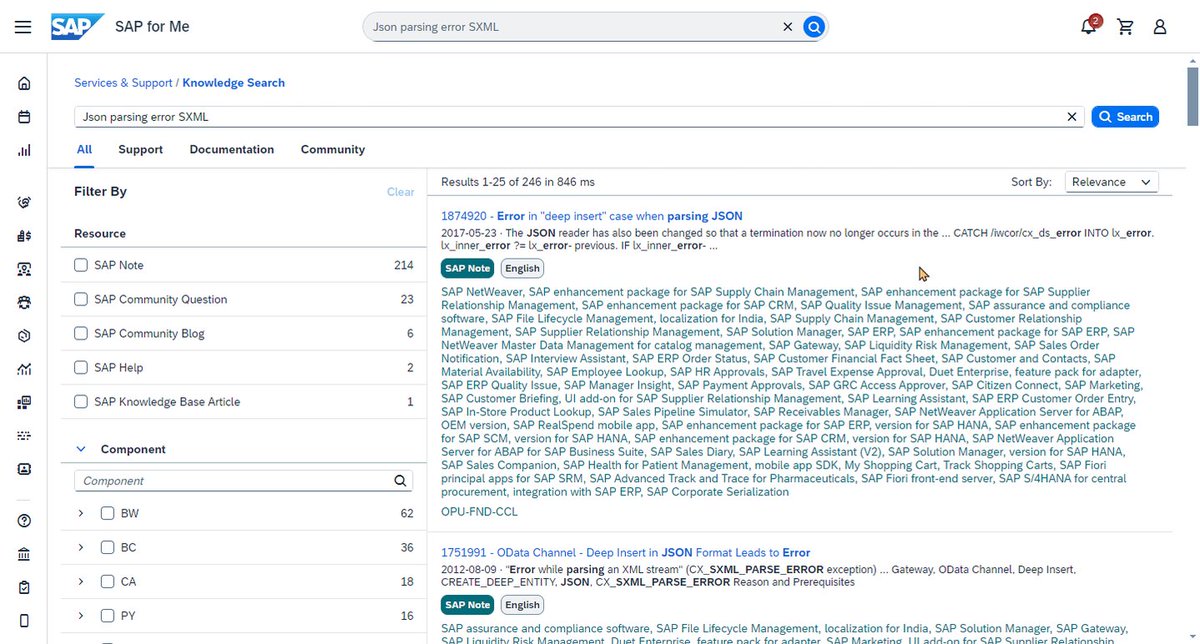Tick the SAP Community Blog checkbox

click(x=81, y=333)
